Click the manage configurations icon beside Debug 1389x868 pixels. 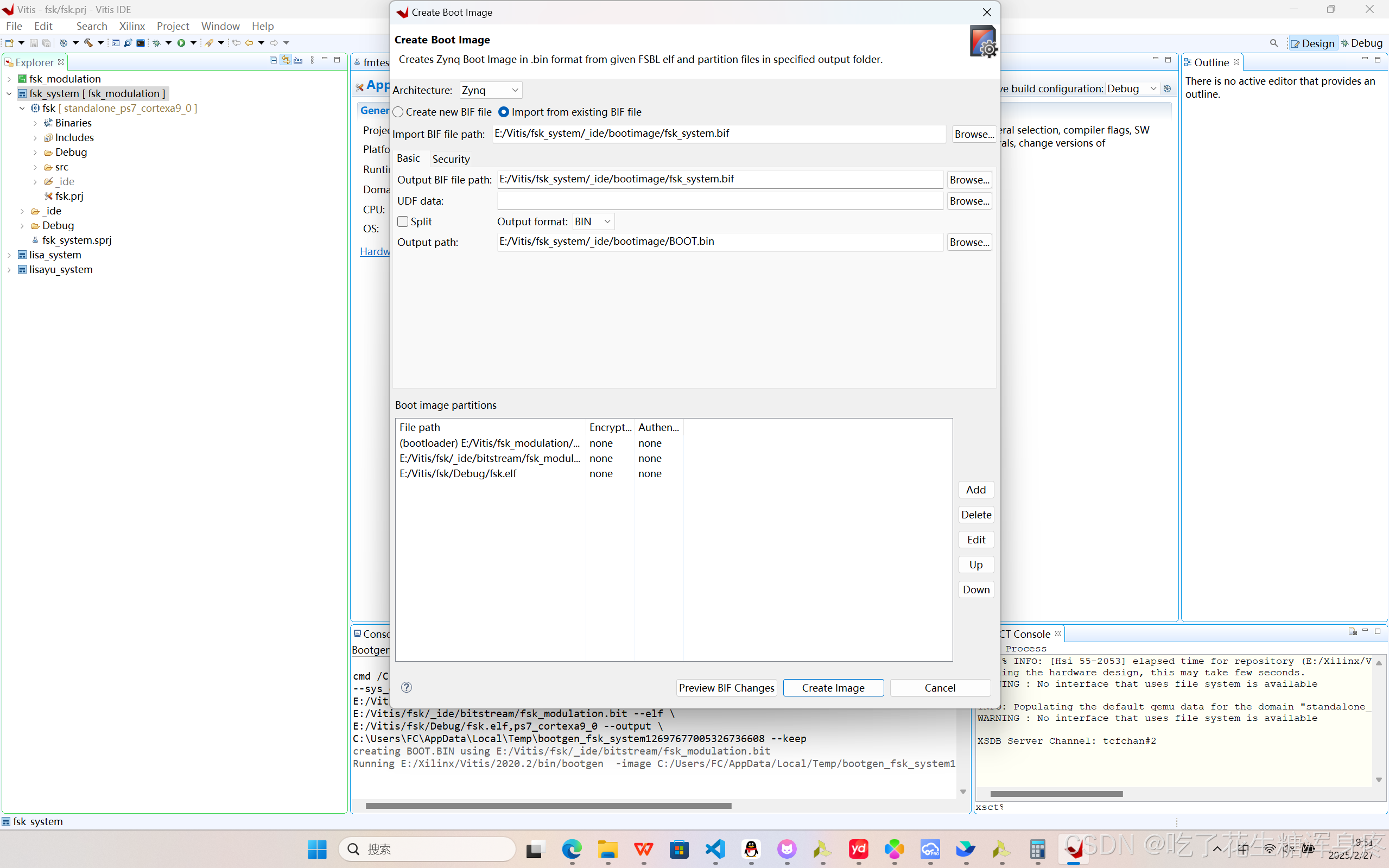point(1167,88)
